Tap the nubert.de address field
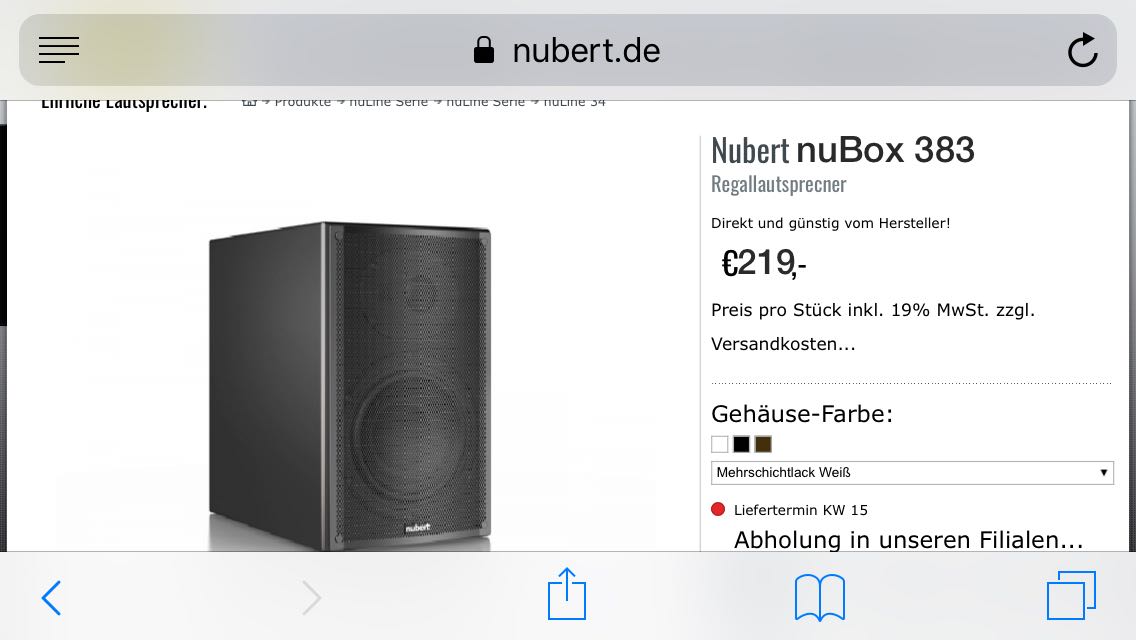The image size is (1136, 640). tap(585, 50)
